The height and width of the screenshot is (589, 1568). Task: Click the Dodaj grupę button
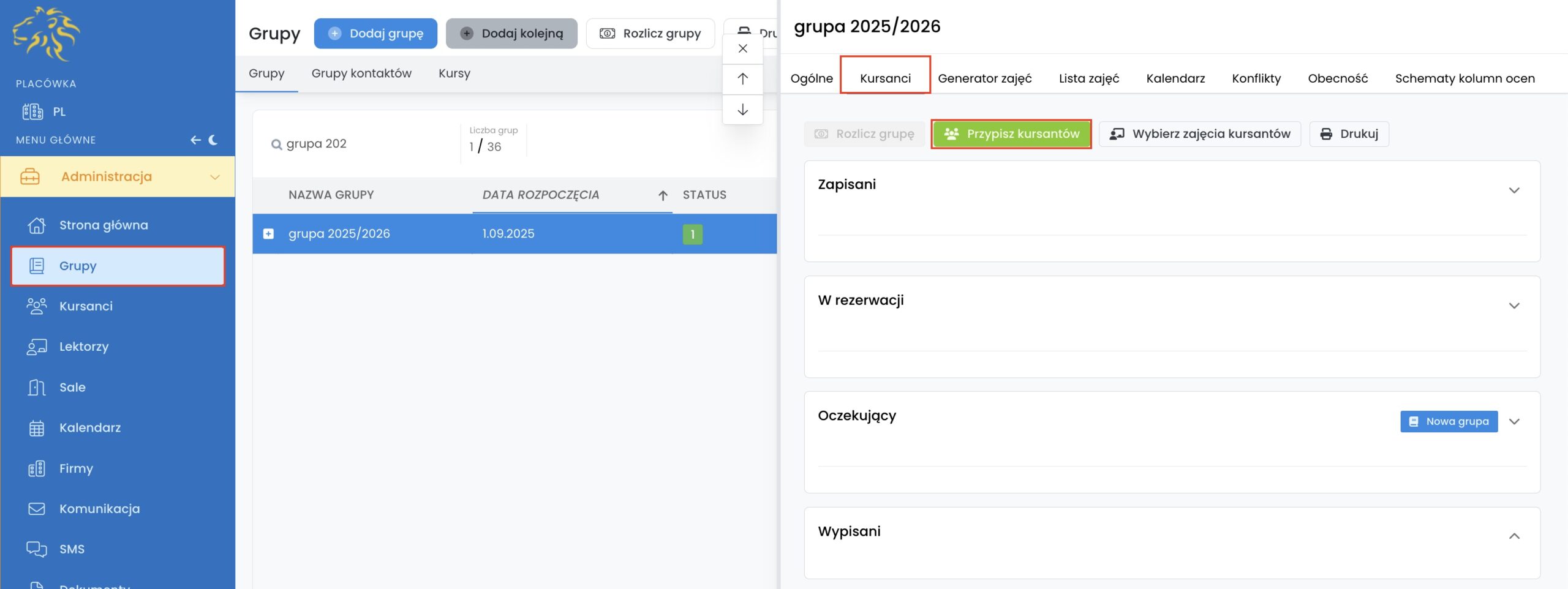(375, 34)
